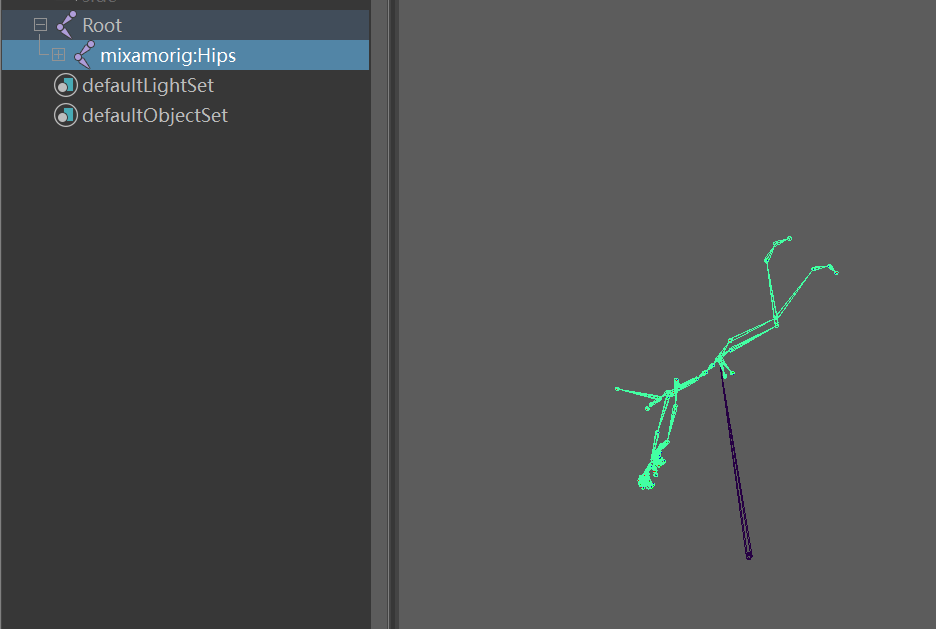Screen dimensions: 936x629
Task: Select the rightmost upper joint tip
Action: click(x=836, y=273)
